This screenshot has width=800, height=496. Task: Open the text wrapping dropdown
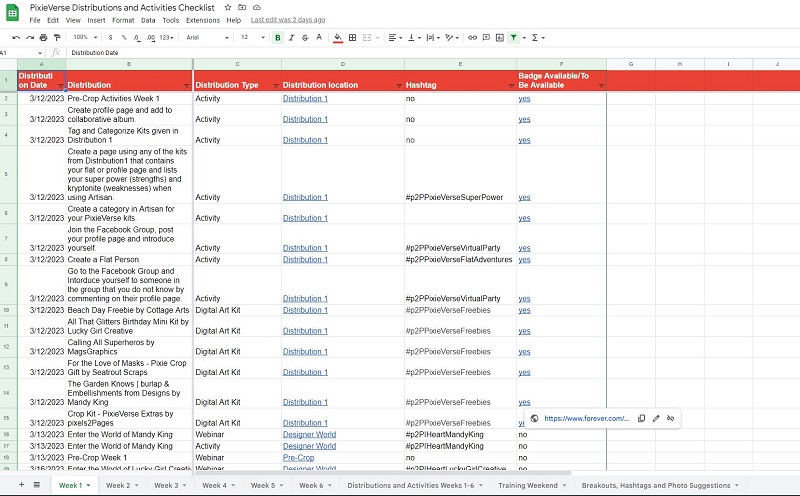coord(433,38)
